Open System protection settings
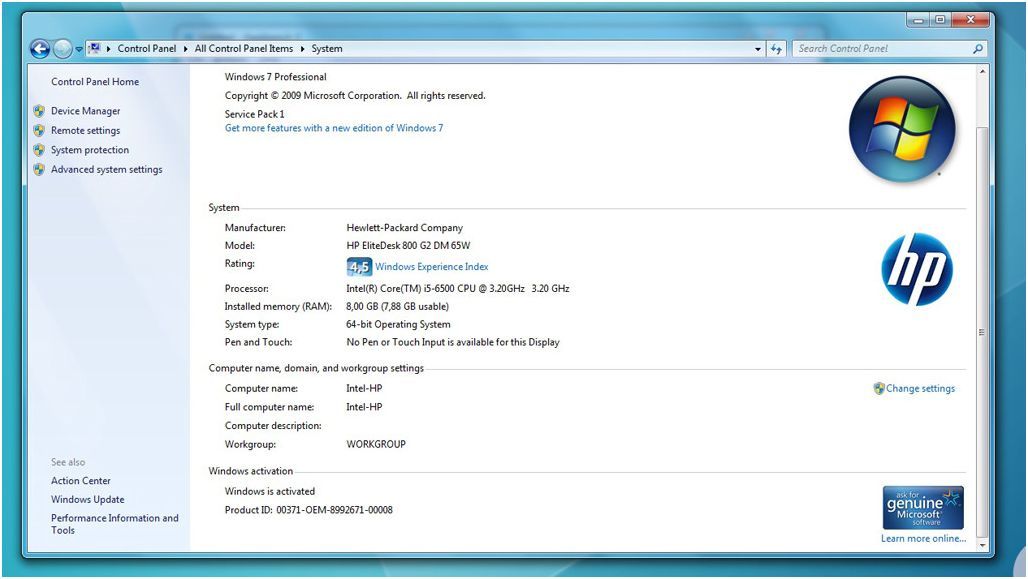This screenshot has height=579, width=1028. [89, 150]
